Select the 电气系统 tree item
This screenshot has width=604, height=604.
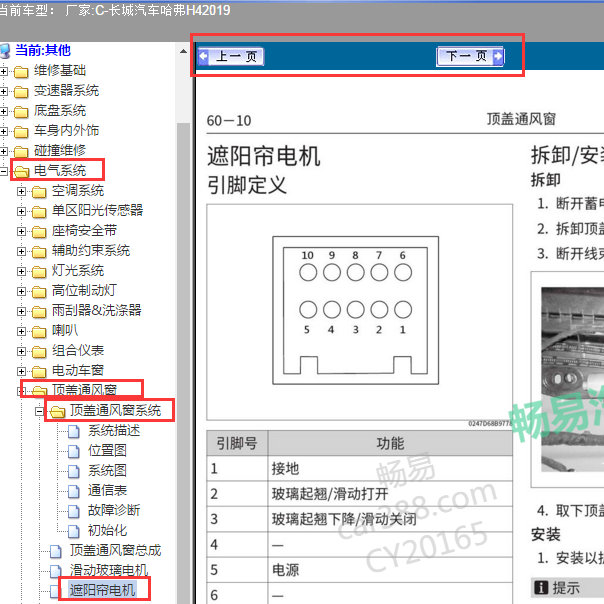(60, 170)
